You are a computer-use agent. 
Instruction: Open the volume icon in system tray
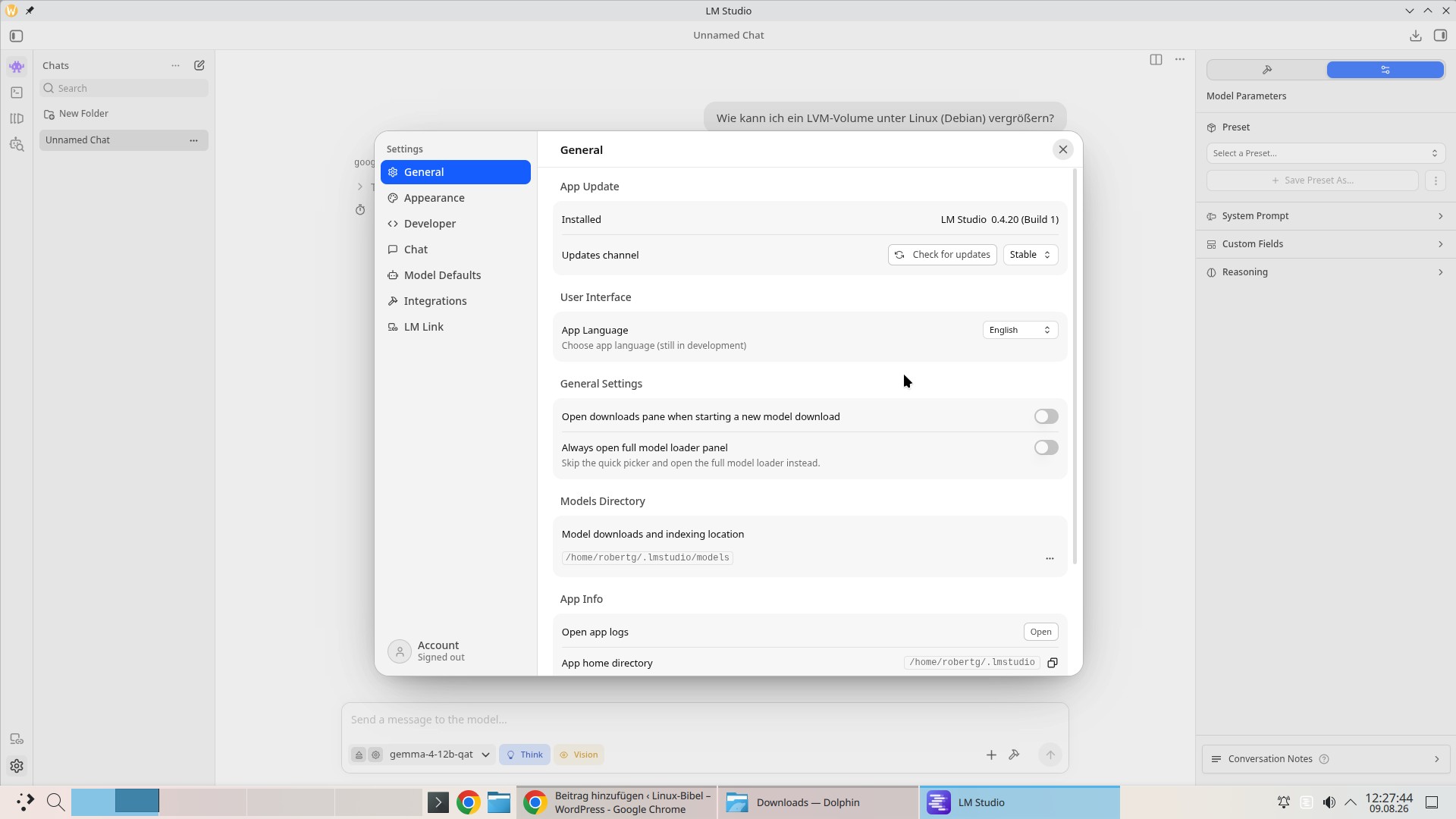click(1329, 802)
